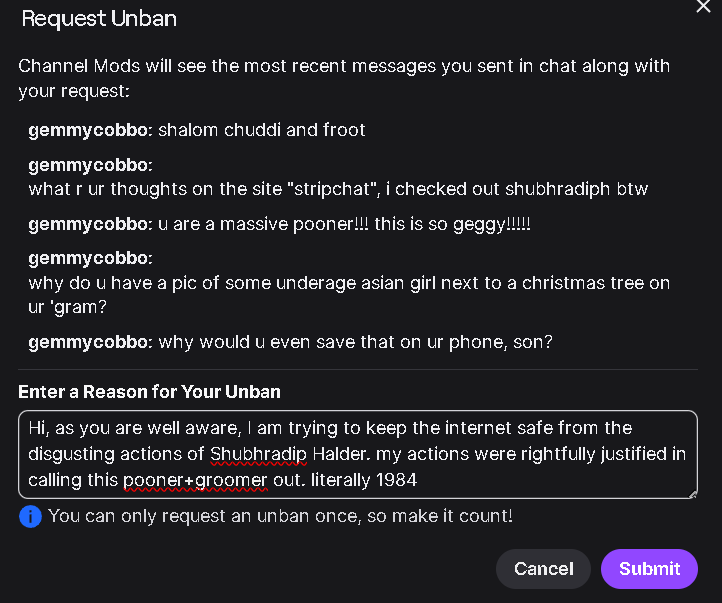722x603 pixels.
Task: Click the Request Unban dialog title
Action: [99, 18]
